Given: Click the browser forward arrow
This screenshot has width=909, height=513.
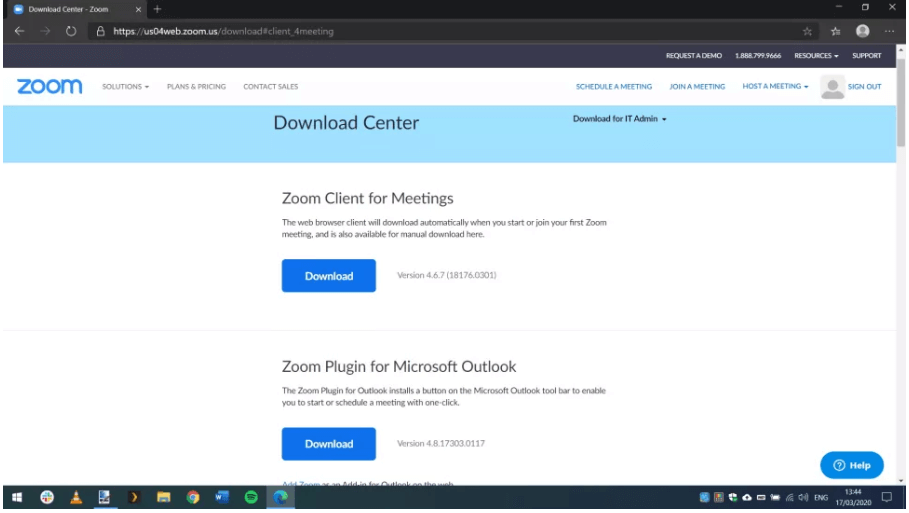Looking at the screenshot, I should pyautogui.click(x=45, y=31).
